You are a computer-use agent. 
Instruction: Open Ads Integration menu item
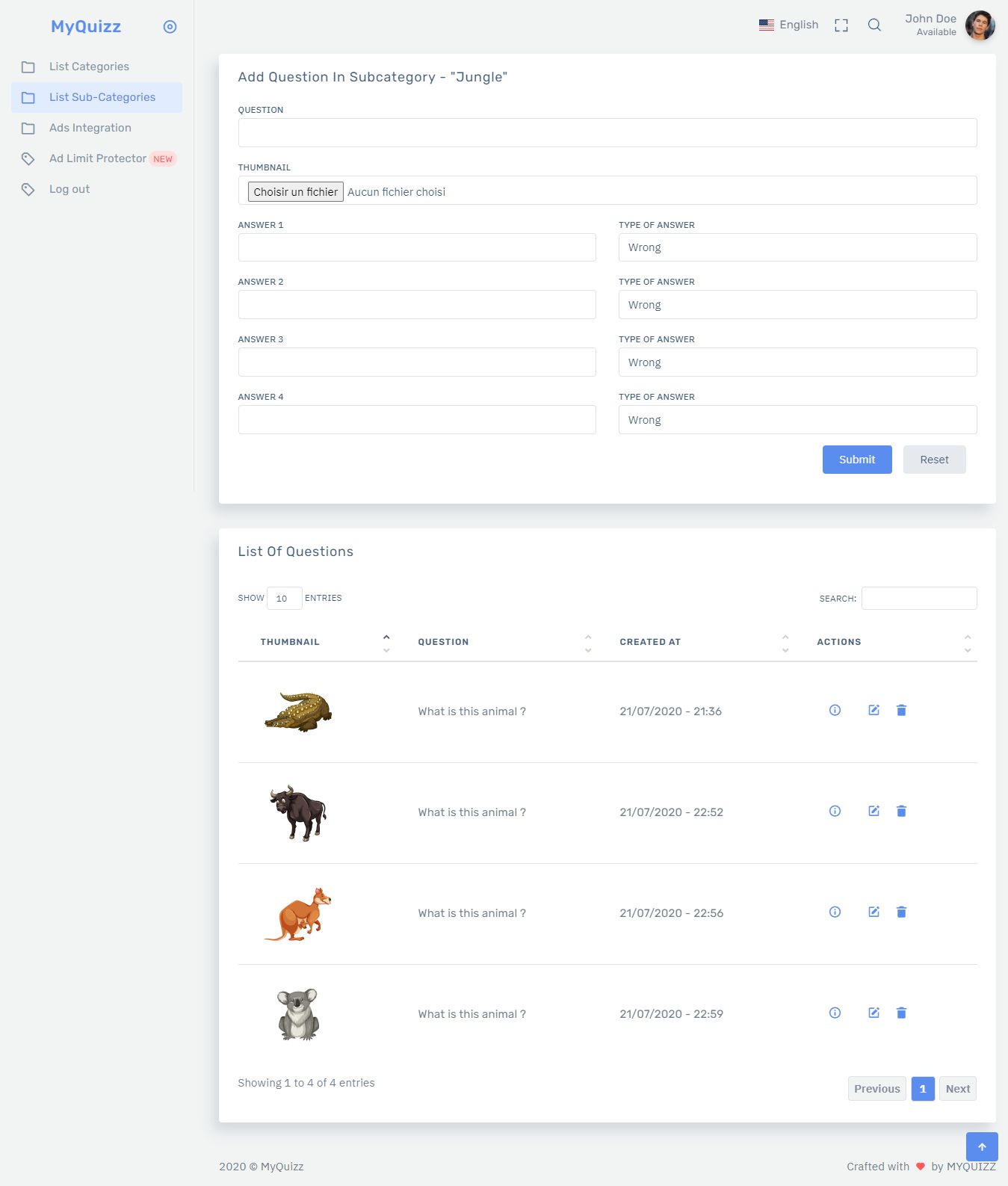[x=96, y=129]
